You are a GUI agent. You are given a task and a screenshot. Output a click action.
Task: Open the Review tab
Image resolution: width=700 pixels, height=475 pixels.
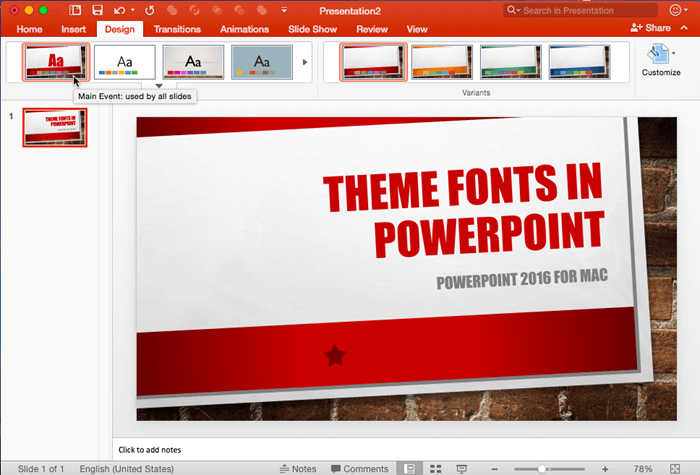click(x=372, y=29)
